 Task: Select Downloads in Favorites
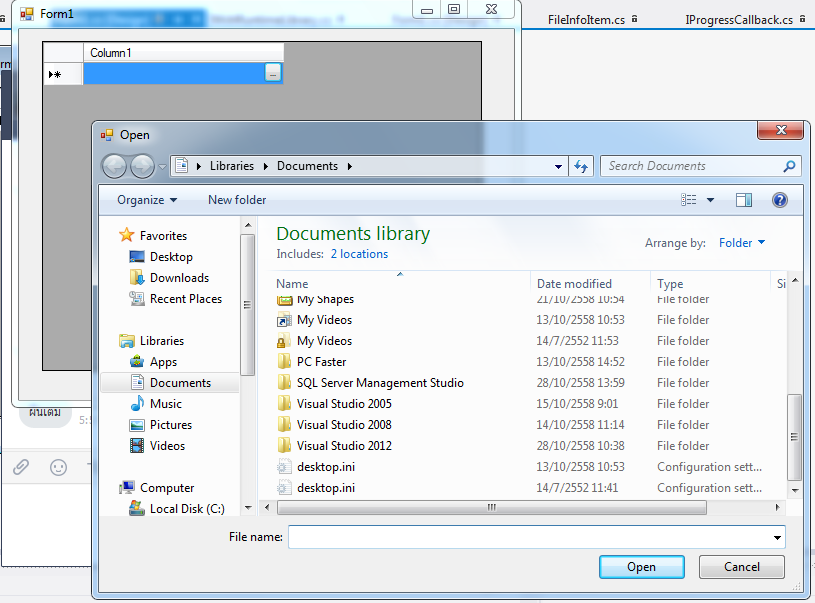click(x=179, y=278)
